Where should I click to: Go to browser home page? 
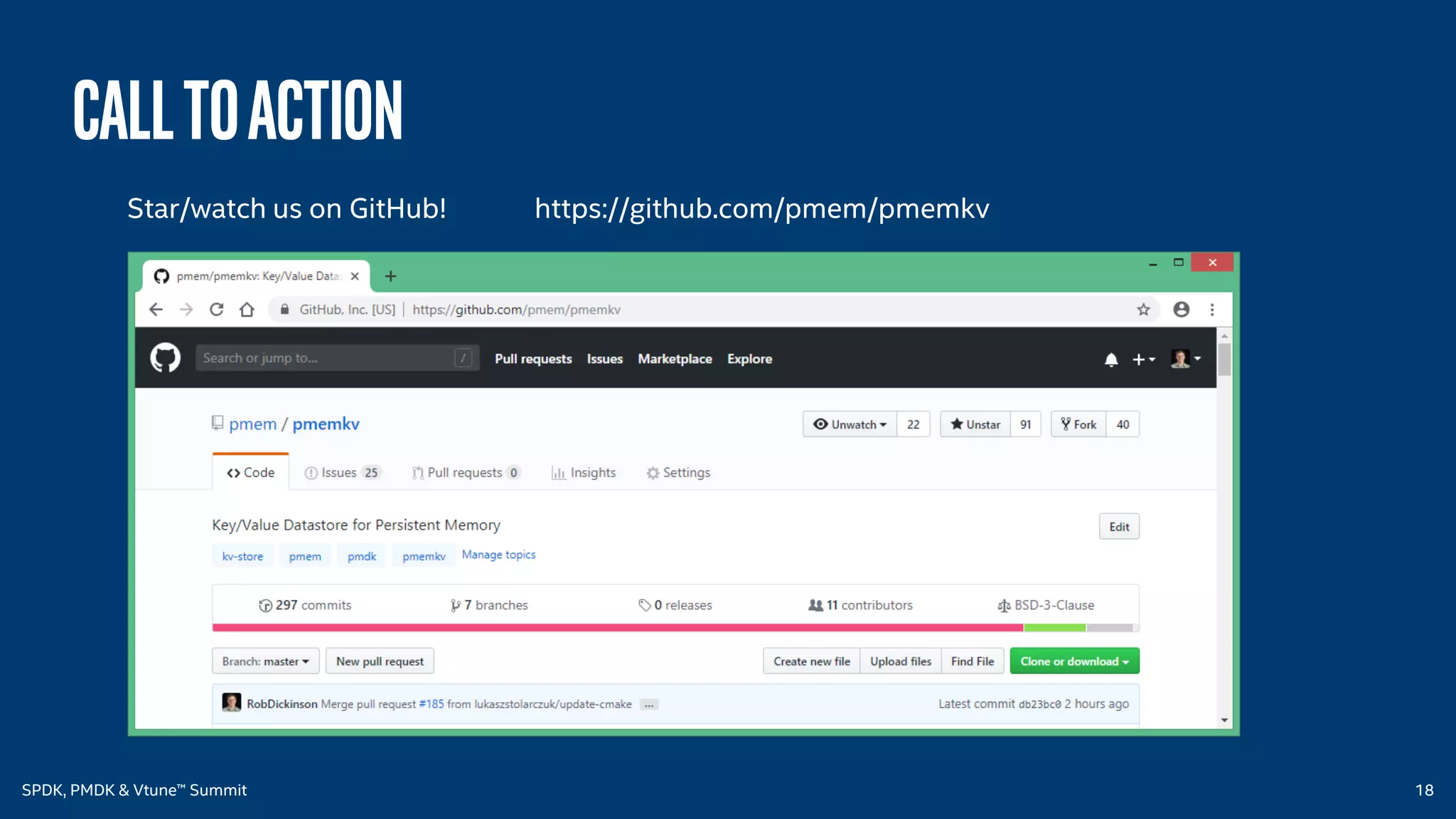pyautogui.click(x=247, y=309)
